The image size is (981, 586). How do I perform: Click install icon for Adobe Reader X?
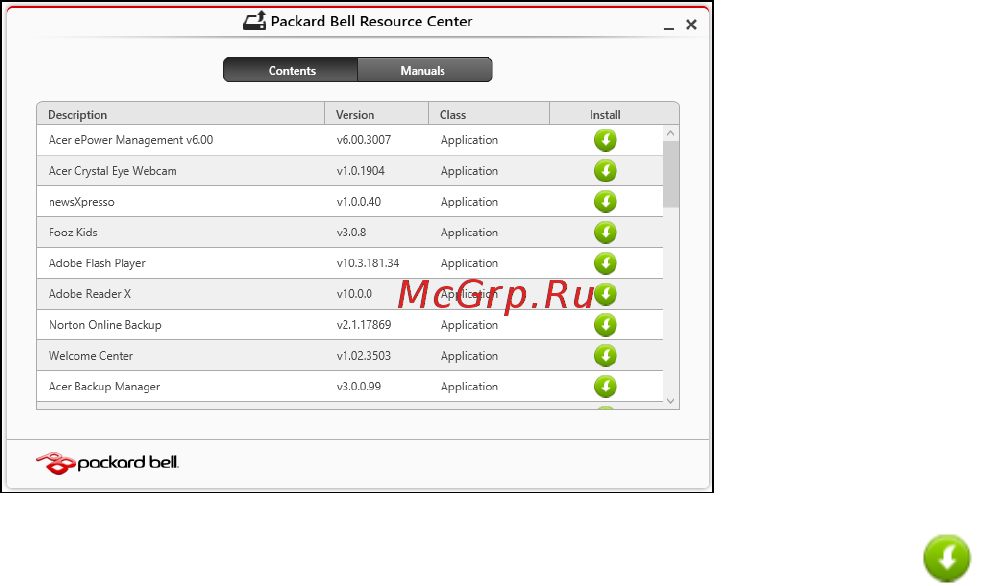[605, 294]
